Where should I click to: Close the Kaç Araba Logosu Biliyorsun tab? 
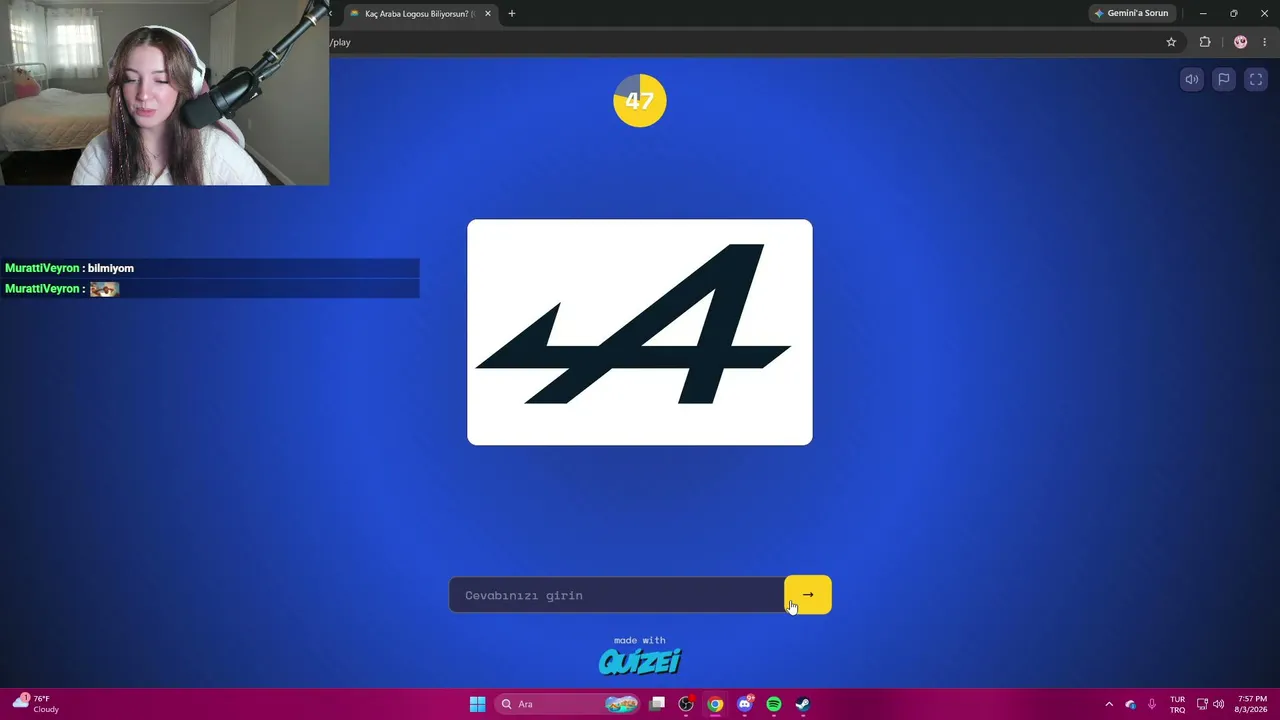pos(488,14)
